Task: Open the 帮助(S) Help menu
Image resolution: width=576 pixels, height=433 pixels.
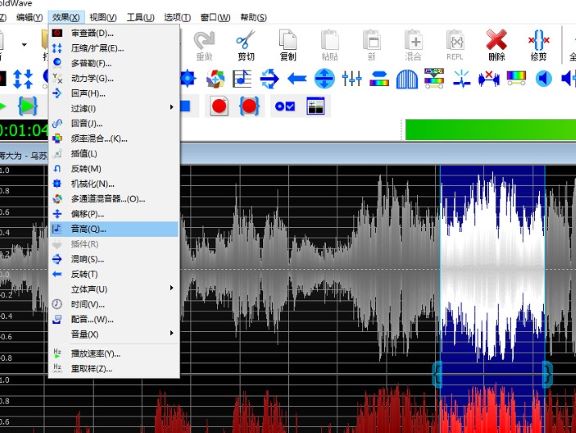Action: click(253, 17)
